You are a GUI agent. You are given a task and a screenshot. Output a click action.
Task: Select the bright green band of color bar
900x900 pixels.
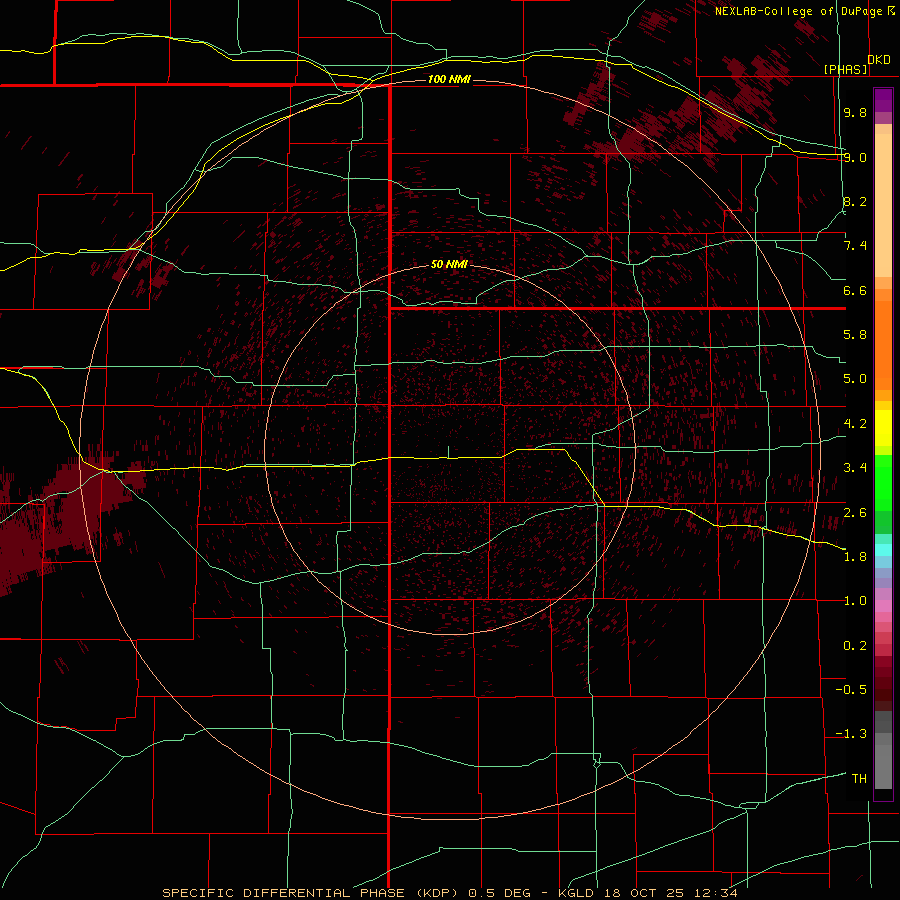click(883, 483)
